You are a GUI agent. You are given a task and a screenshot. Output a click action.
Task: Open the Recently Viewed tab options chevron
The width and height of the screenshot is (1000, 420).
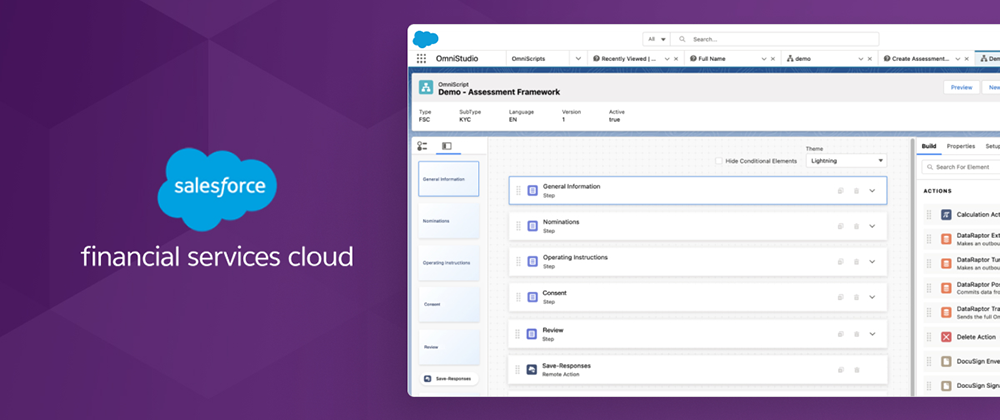pyautogui.click(x=667, y=59)
